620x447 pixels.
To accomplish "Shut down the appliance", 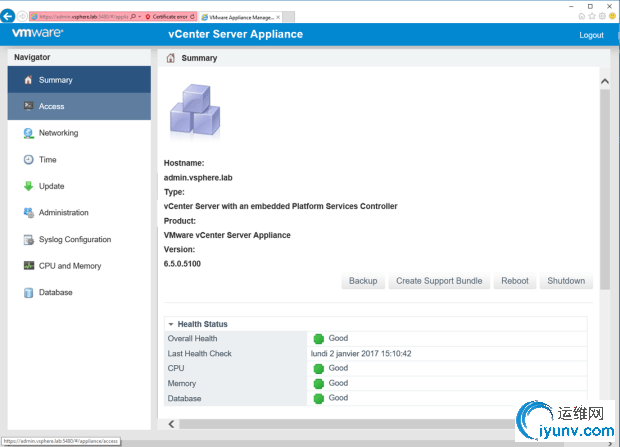I will point(566,281).
